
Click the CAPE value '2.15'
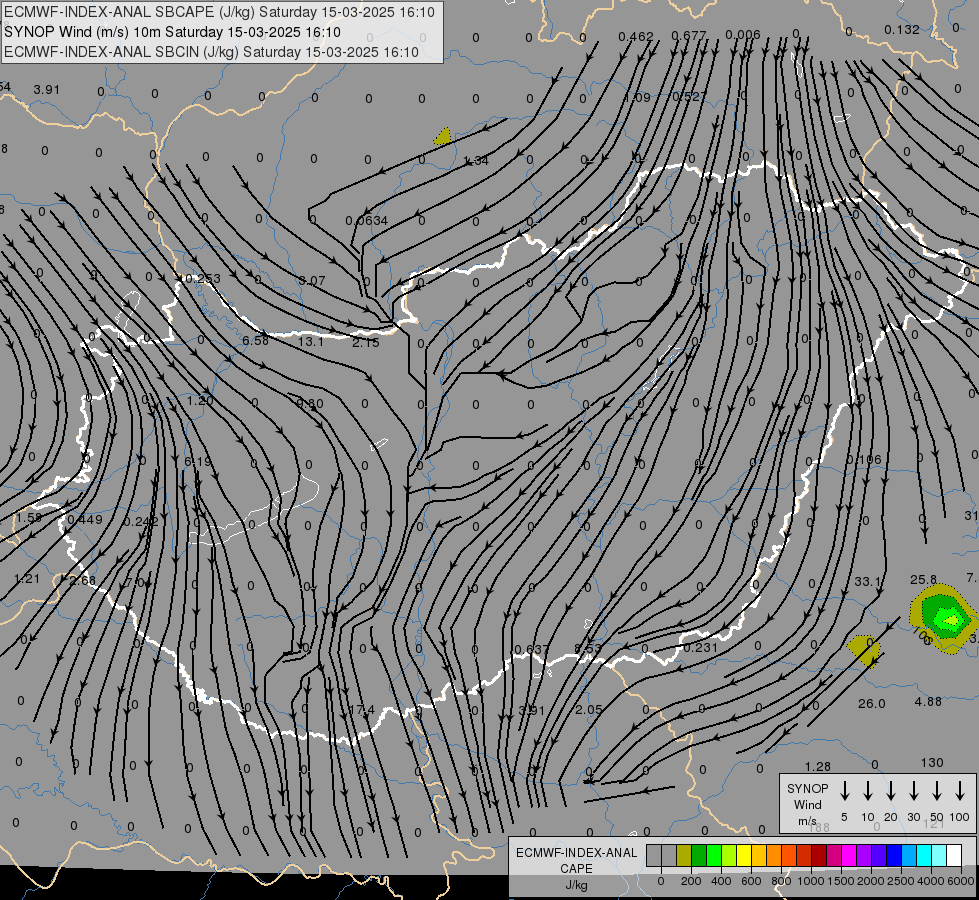(365, 343)
